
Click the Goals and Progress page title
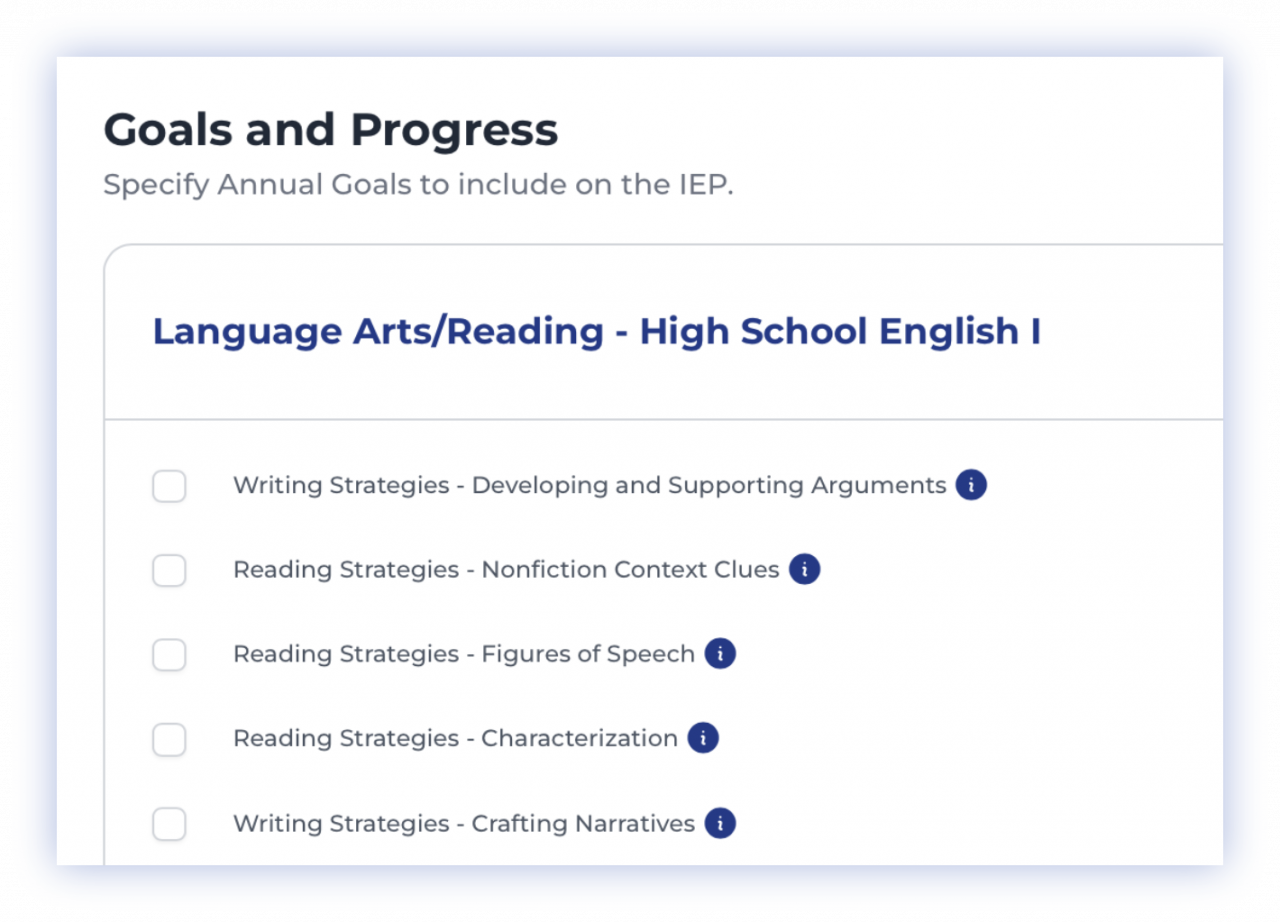(331, 130)
